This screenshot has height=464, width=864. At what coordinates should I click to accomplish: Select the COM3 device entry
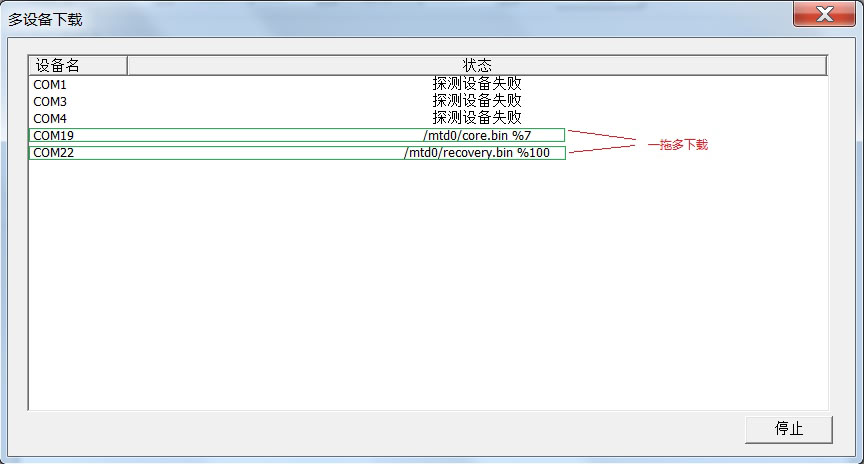(x=50, y=101)
